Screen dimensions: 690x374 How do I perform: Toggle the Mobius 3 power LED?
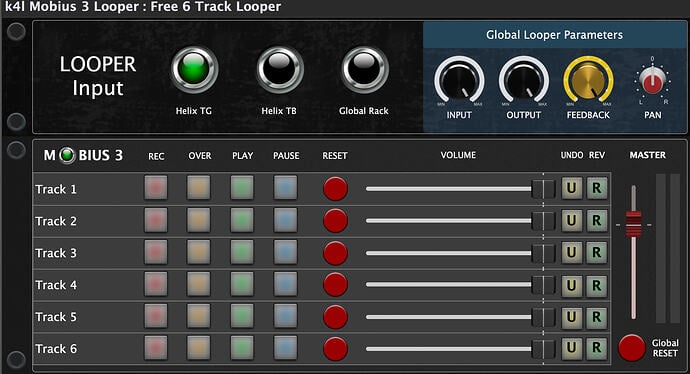(x=67, y=155)
